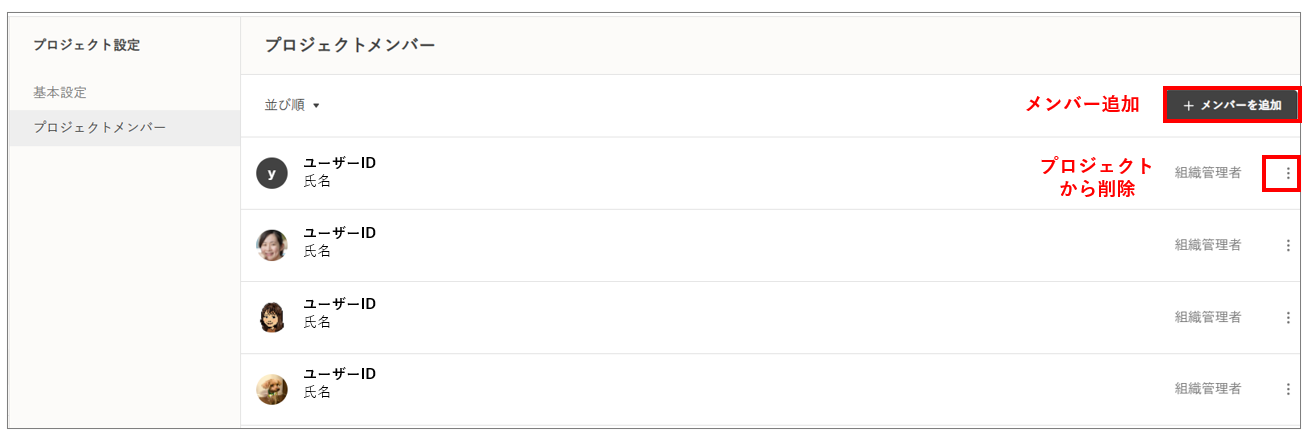Click the fourth member's dog avatar

pos(272,389)
